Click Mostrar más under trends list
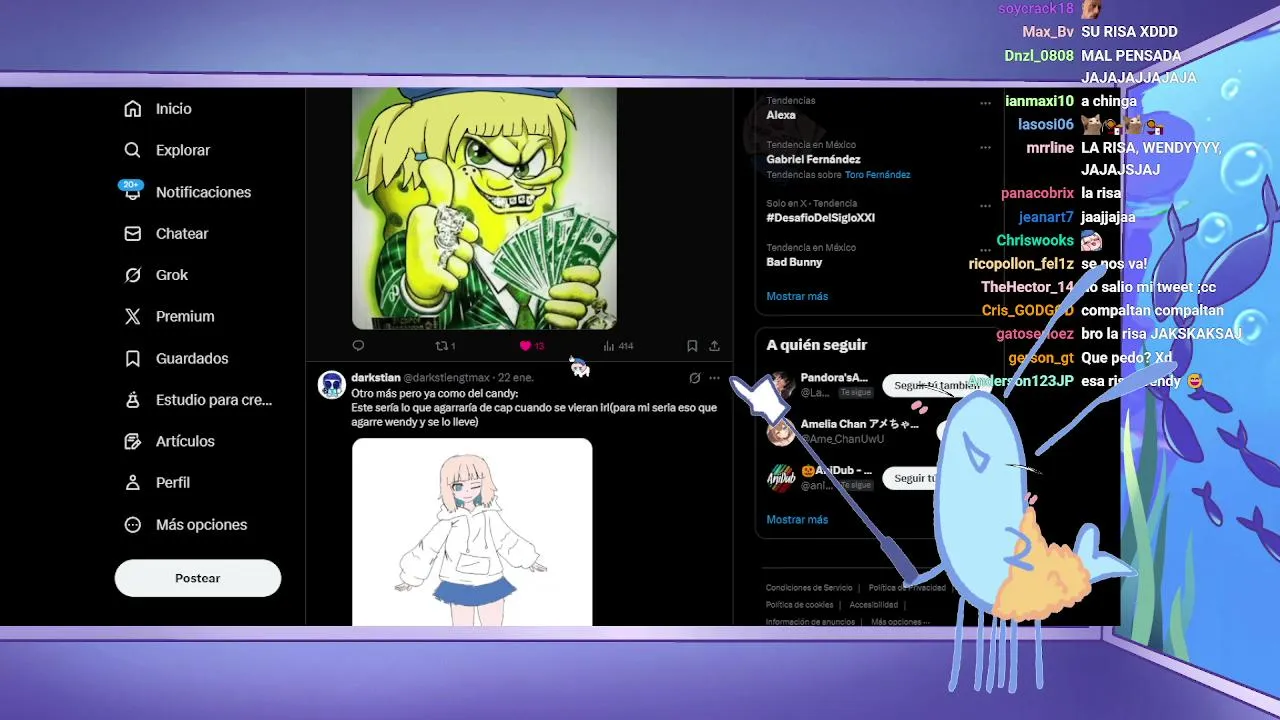Viewport: 1280px width, 720px height. pos(797,296)
